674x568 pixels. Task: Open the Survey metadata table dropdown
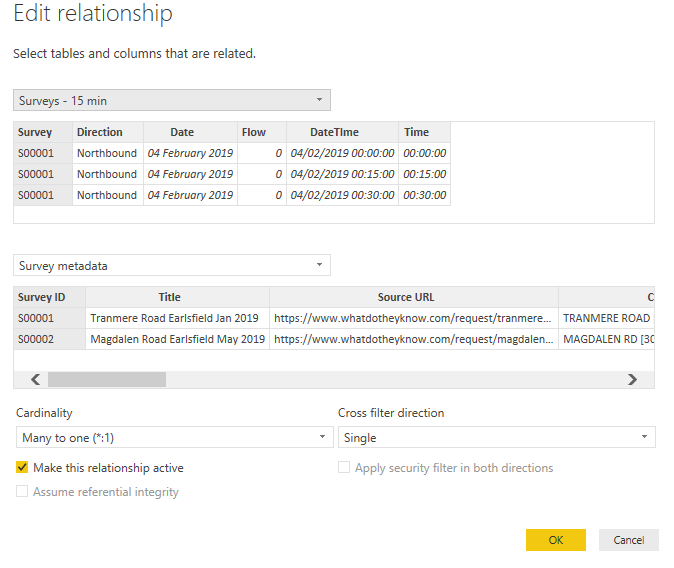coord(172,265)
